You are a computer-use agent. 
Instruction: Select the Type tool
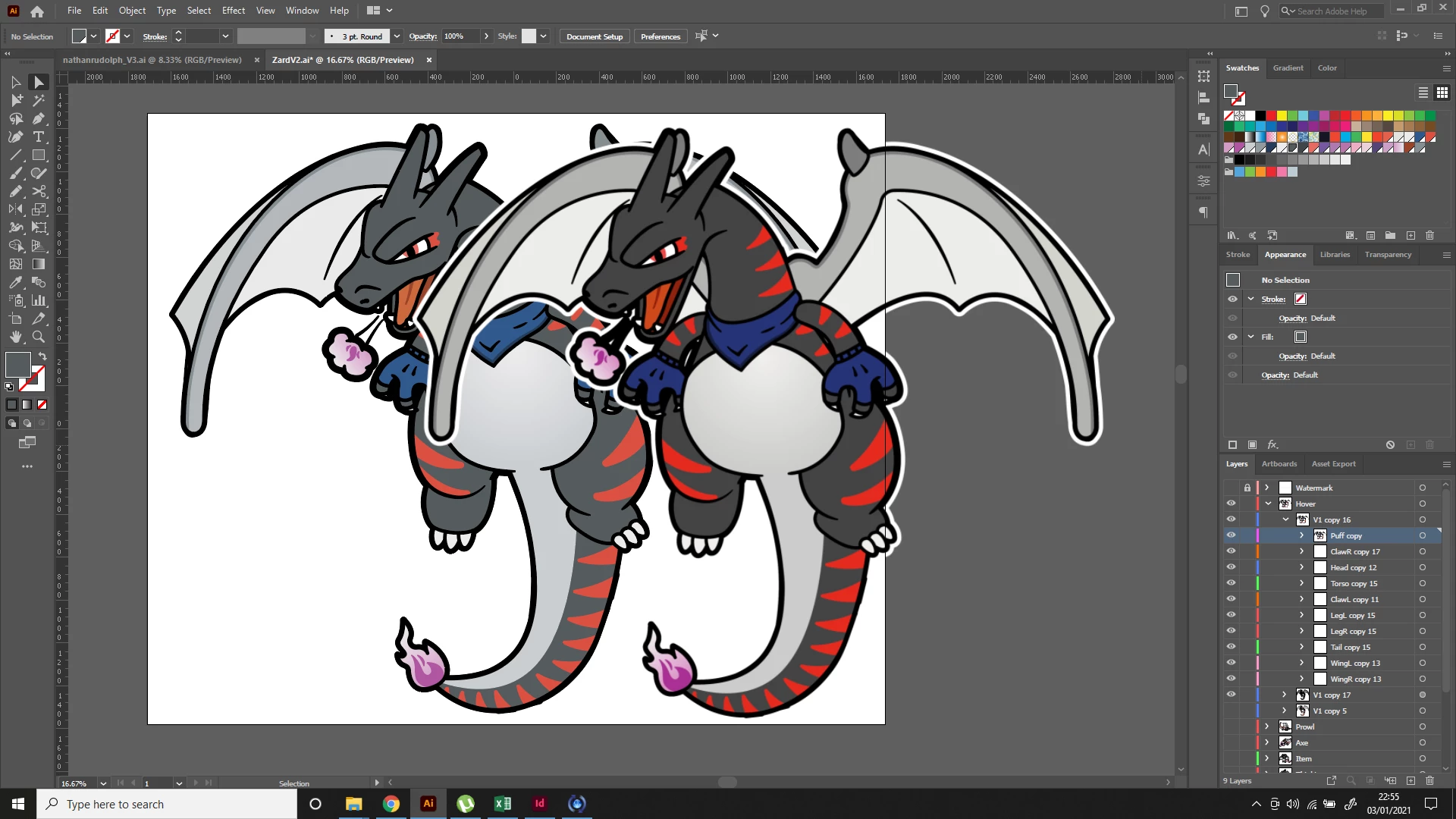pos(39,137)
